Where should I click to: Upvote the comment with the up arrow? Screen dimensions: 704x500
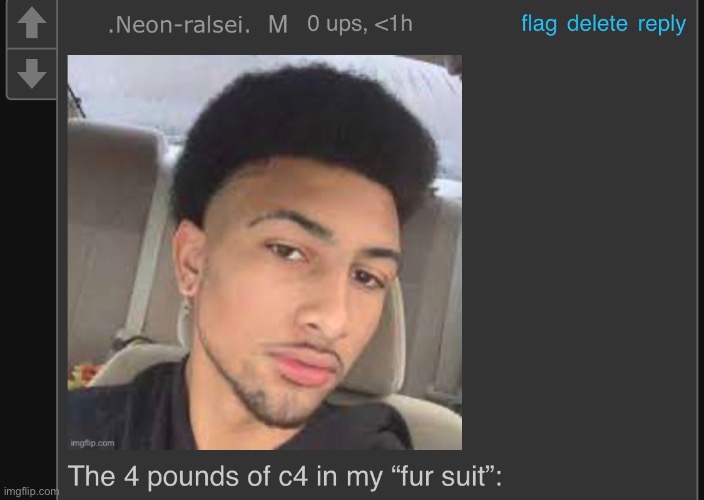pyautogui.click(x=31, y=23)
